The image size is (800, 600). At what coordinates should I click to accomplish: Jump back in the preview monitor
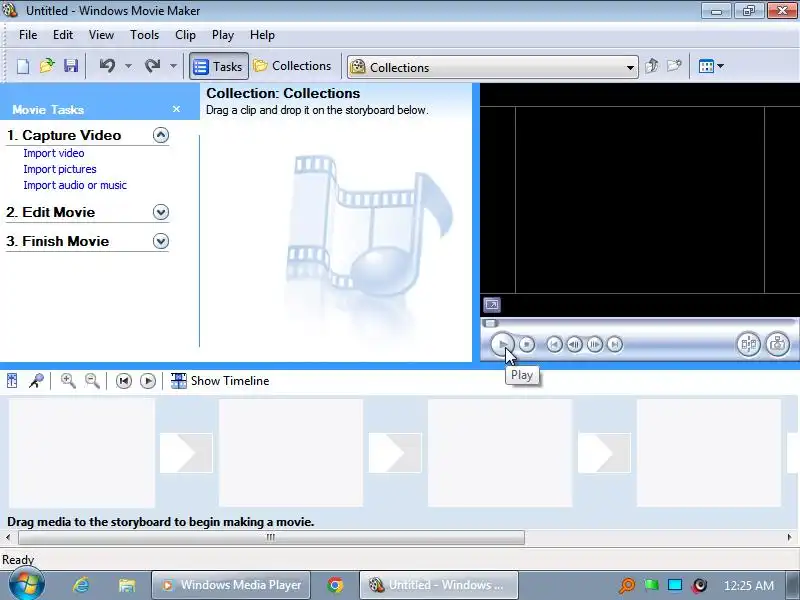[554, 344]
